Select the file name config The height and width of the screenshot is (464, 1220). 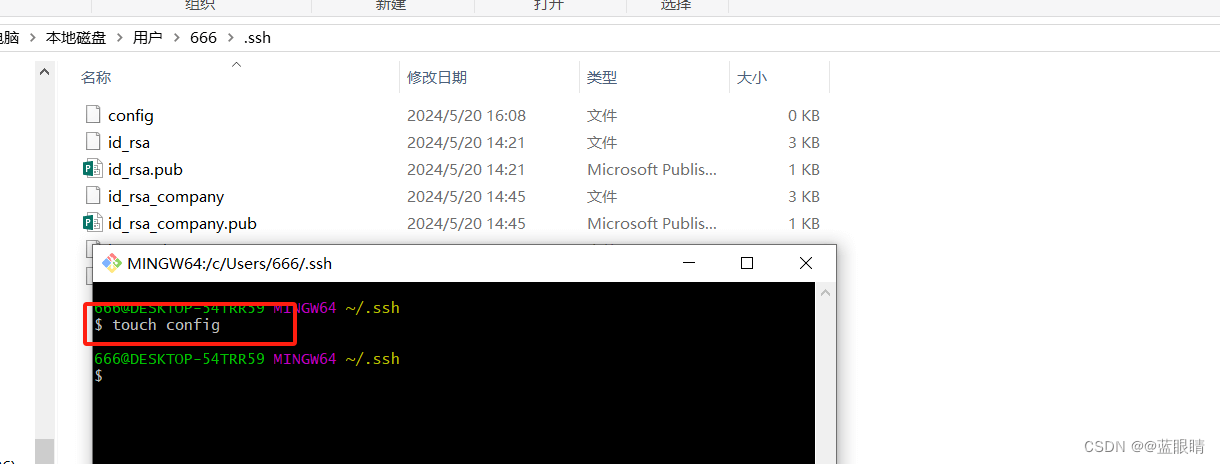(x=131, y=115)
